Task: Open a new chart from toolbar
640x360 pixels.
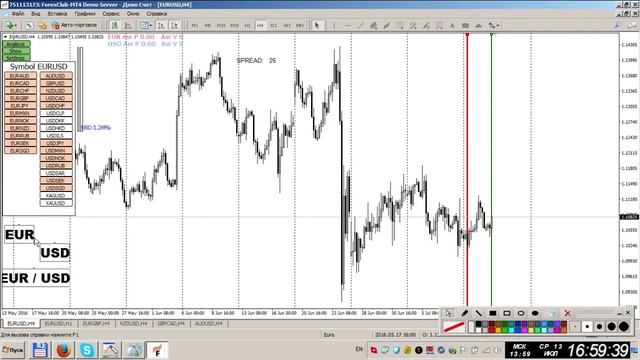Action: (x=9, y=25)
